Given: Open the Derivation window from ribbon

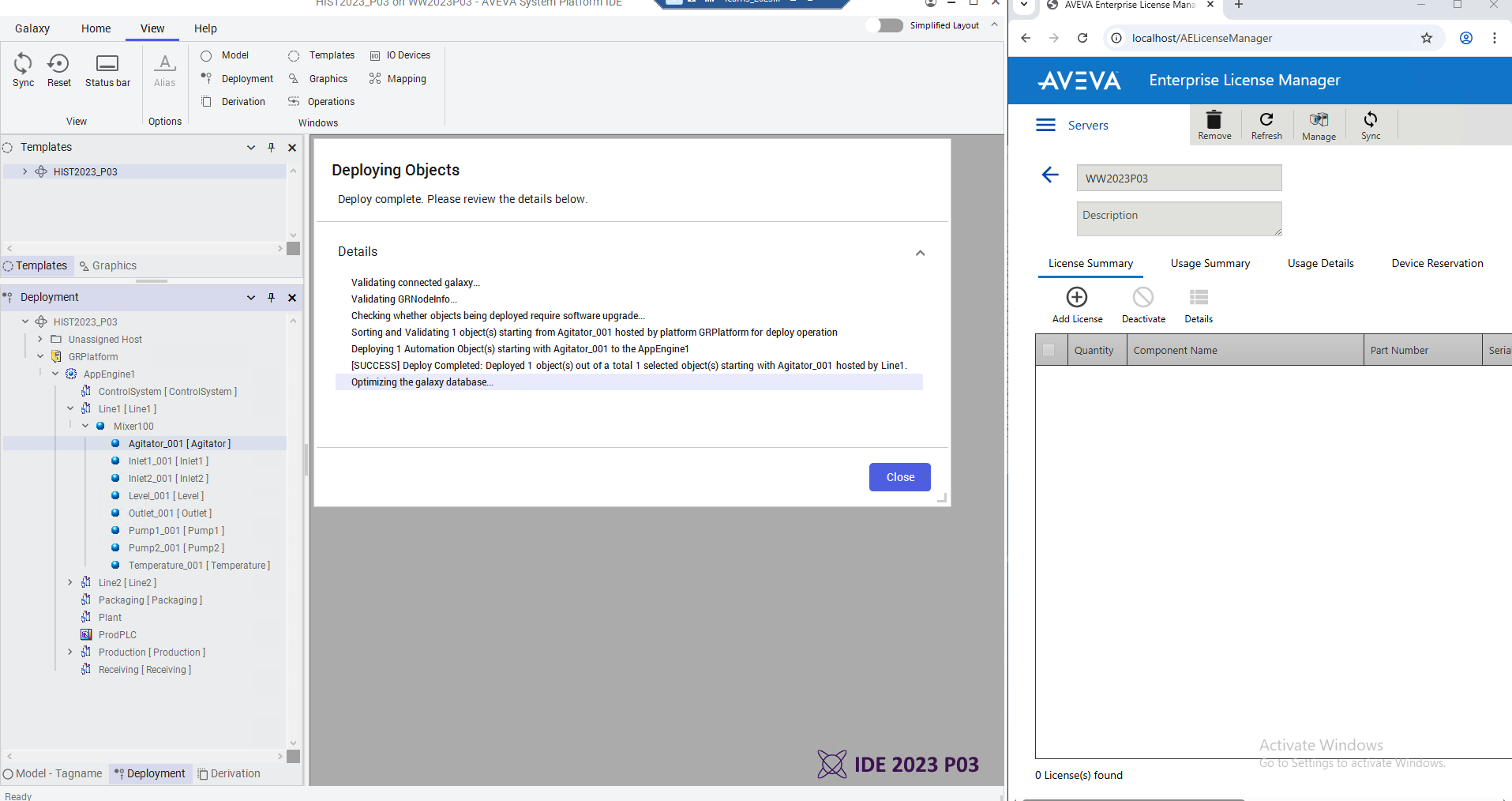Looking at the screenshot, I should [234, 102].
